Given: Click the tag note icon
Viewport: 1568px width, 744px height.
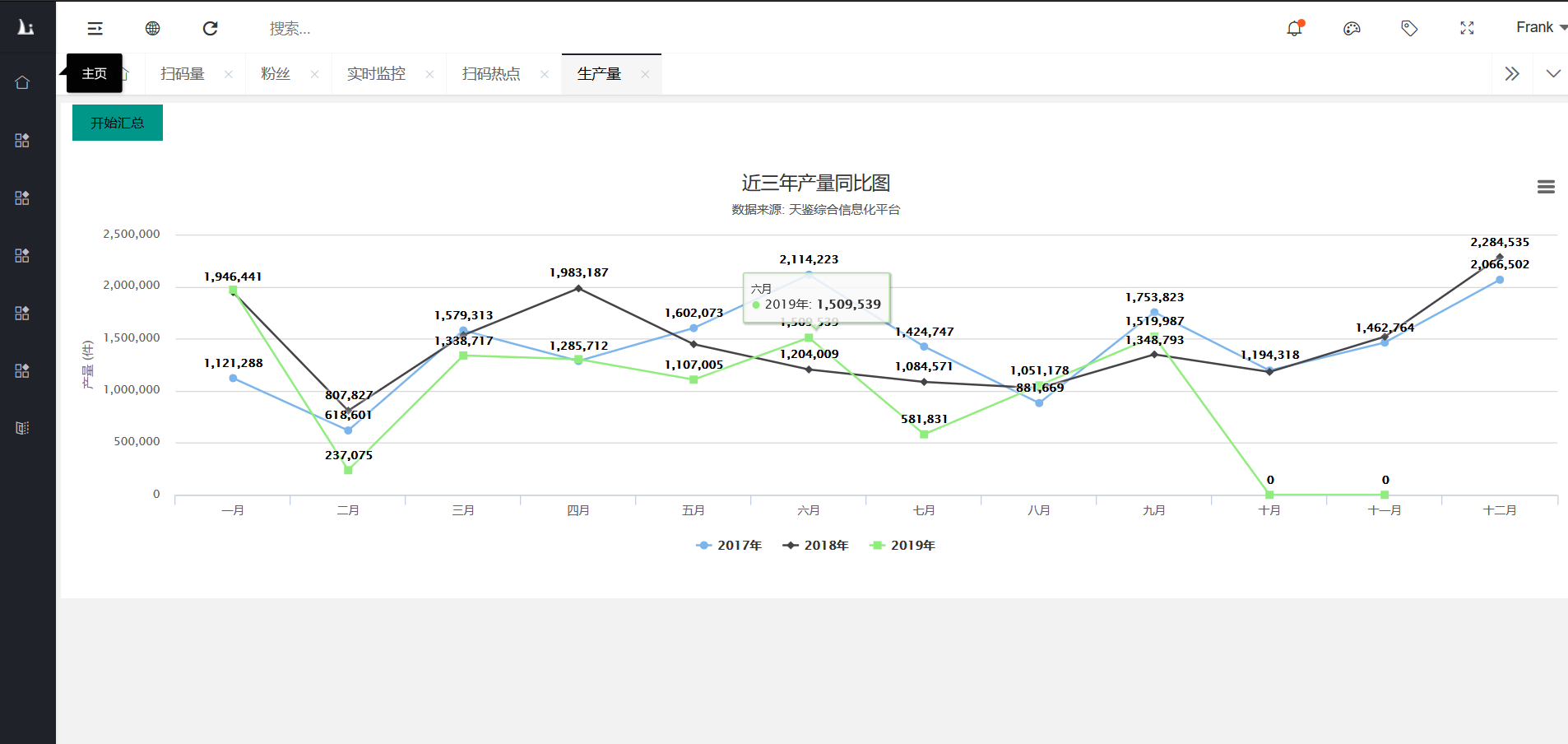Looking at the screenshot, I should point(1409,29).
